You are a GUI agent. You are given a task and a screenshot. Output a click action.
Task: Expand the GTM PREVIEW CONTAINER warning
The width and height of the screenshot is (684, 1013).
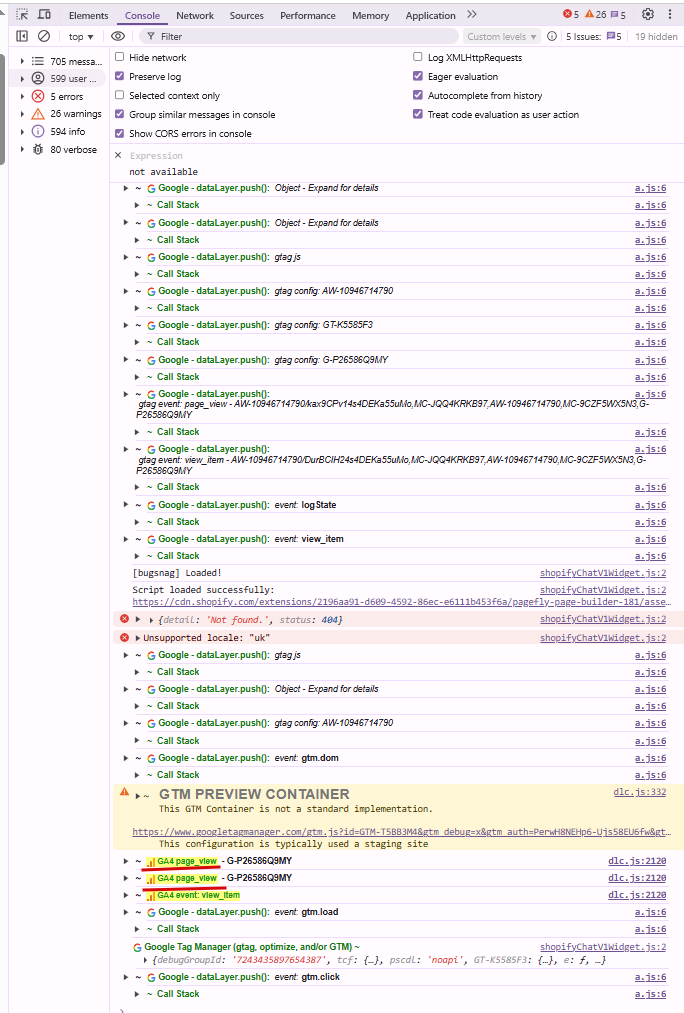click(138, 795)
